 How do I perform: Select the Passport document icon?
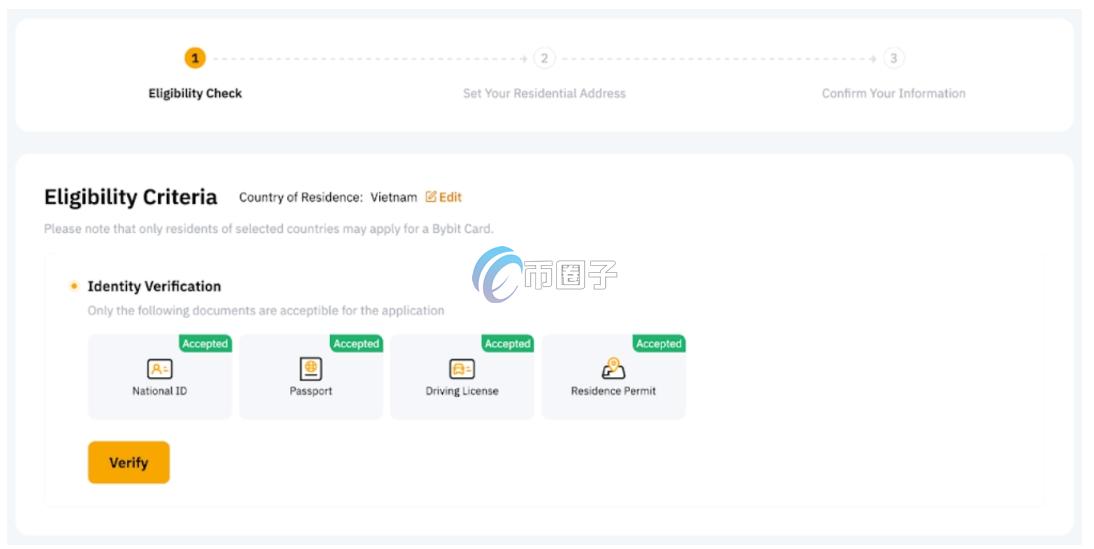[310, 368]
